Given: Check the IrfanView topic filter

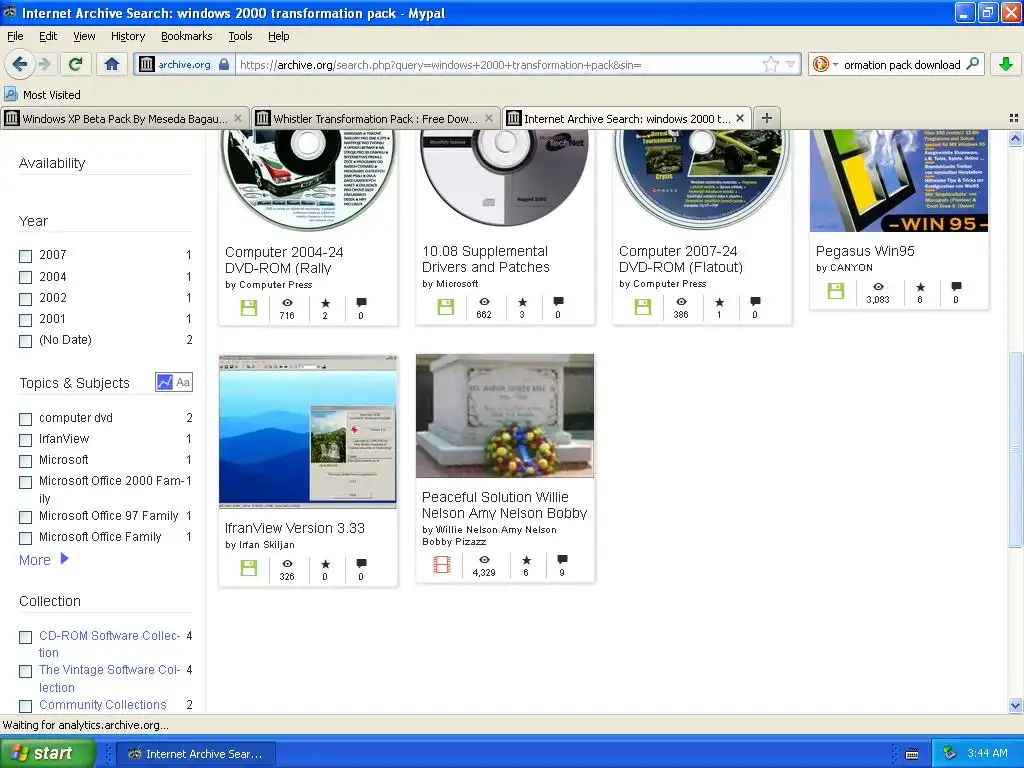Looking at the screenshot, I should tap(25, 440).
